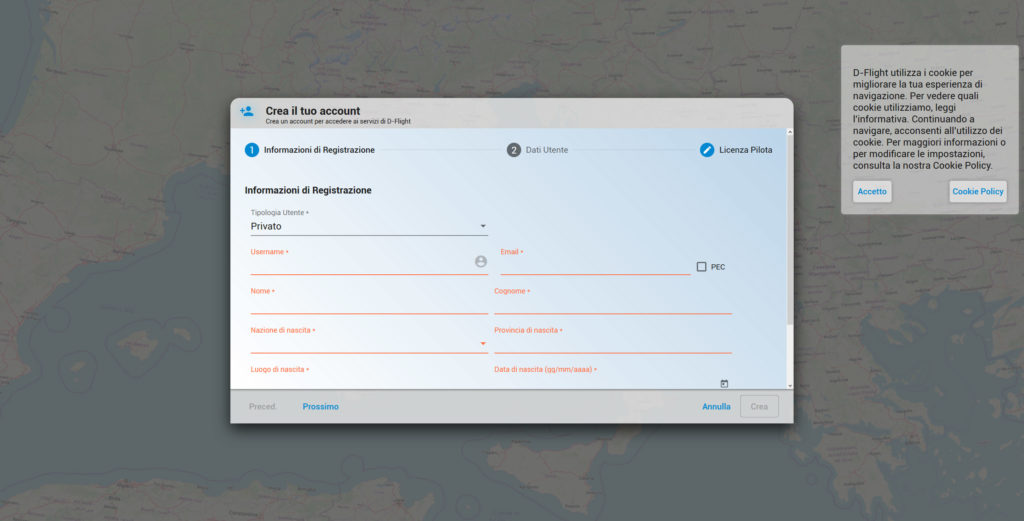Tick the PEC checkbox
This screenshot has height=521, width=1024.
[x=701, y=266]
